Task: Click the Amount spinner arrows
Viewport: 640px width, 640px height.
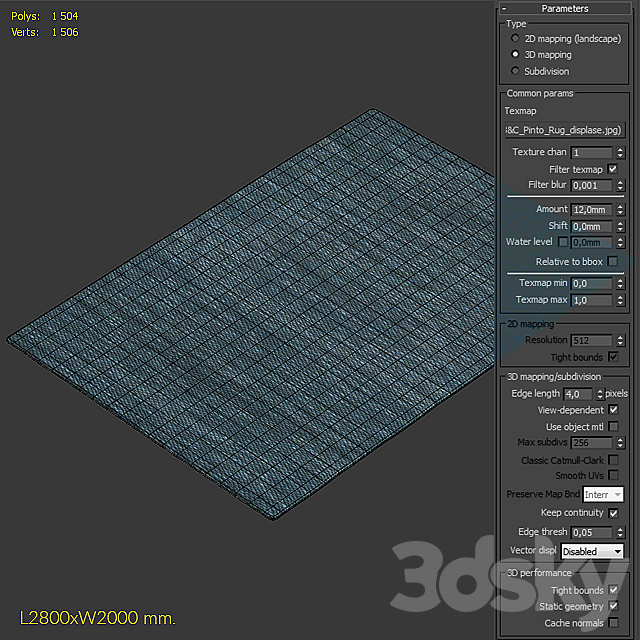Action: [620, 210]
